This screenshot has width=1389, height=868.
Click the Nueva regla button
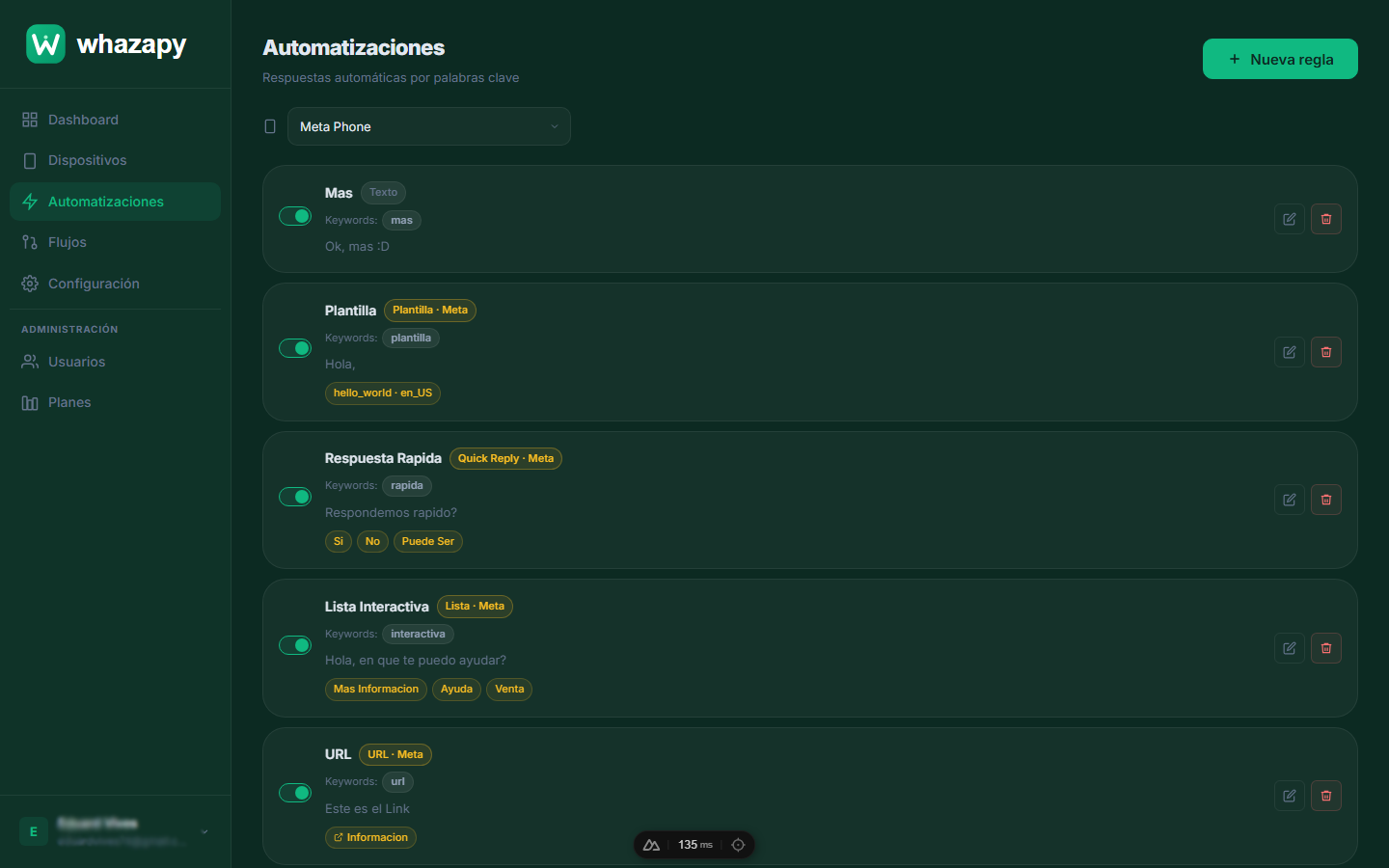[x=1280, y=59]
